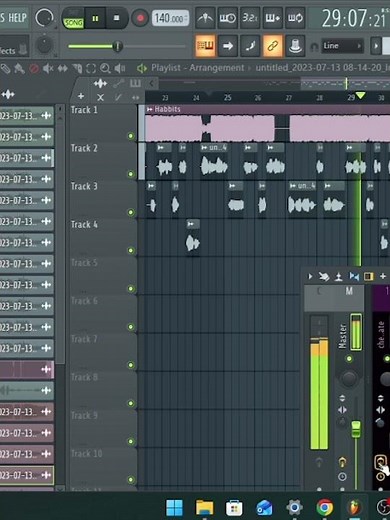
Task: Open the Line snap dropdown
Action: tap(342, 46)
